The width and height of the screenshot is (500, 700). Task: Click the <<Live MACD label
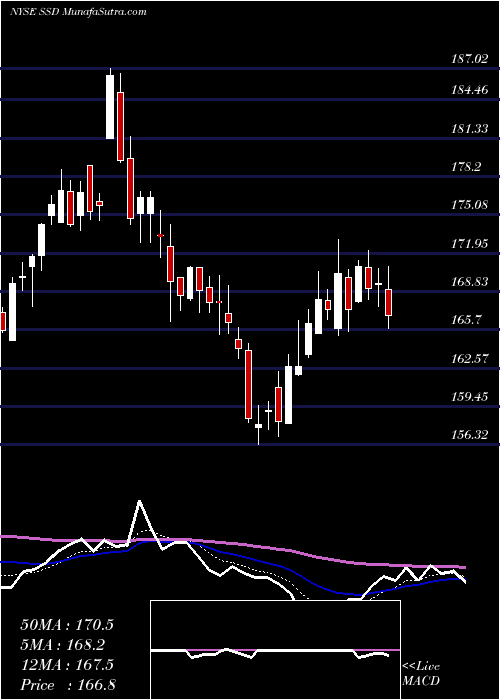[421, 673]
